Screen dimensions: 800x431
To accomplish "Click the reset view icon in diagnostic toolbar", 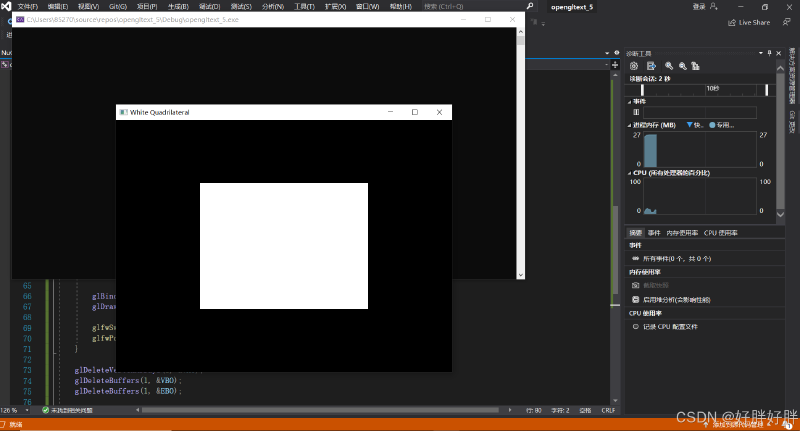I will point(695,66).
